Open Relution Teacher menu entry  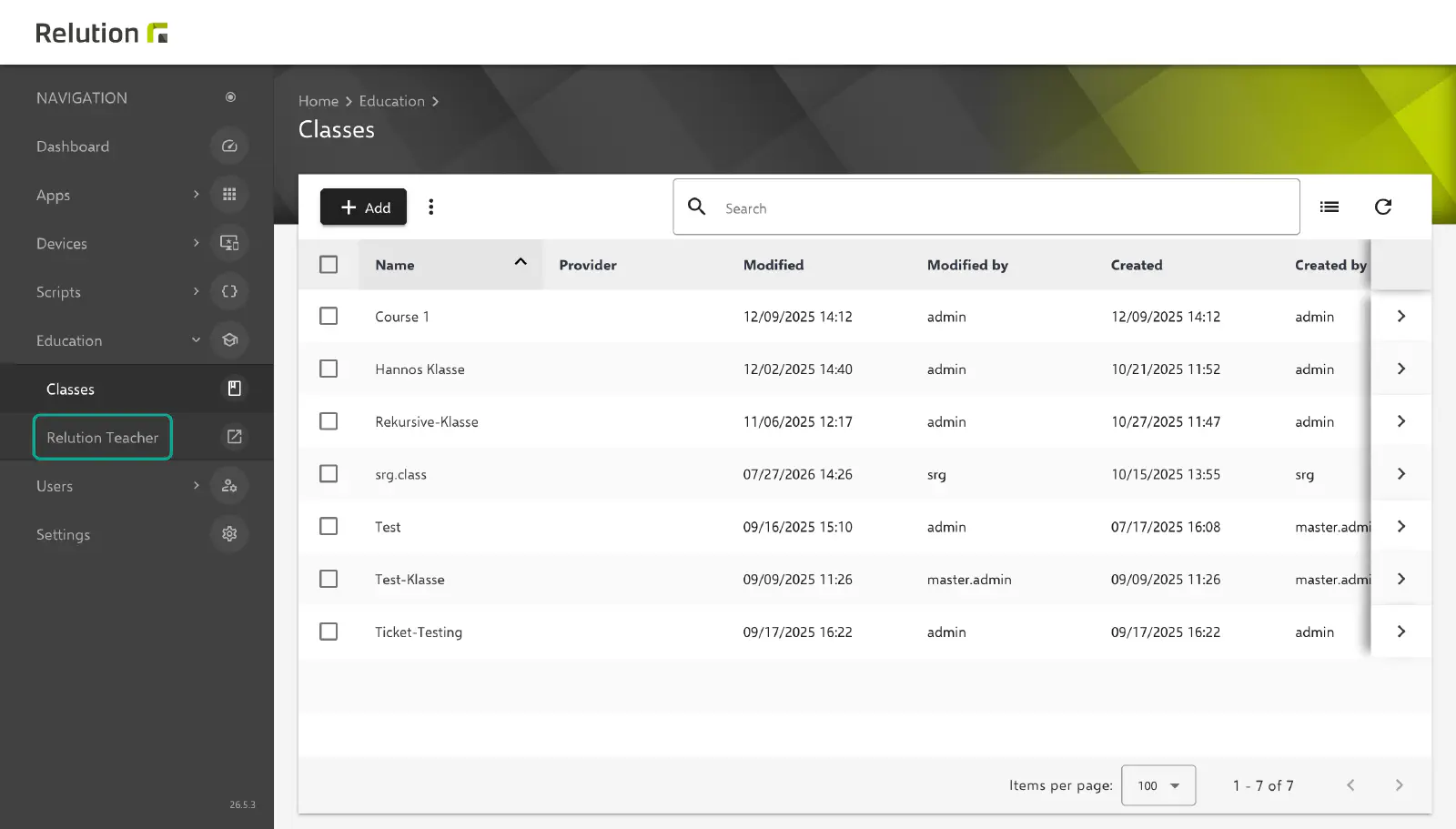coord(103,437)
